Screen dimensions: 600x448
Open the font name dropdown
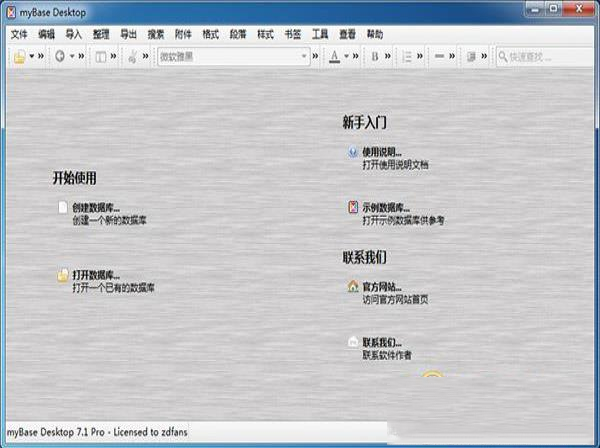304,56
